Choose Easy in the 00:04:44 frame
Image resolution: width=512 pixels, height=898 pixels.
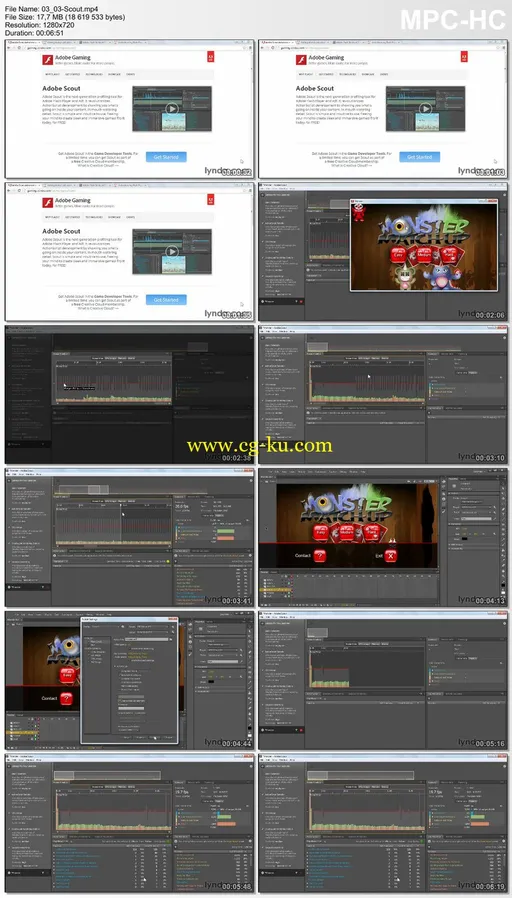point(68,675)
